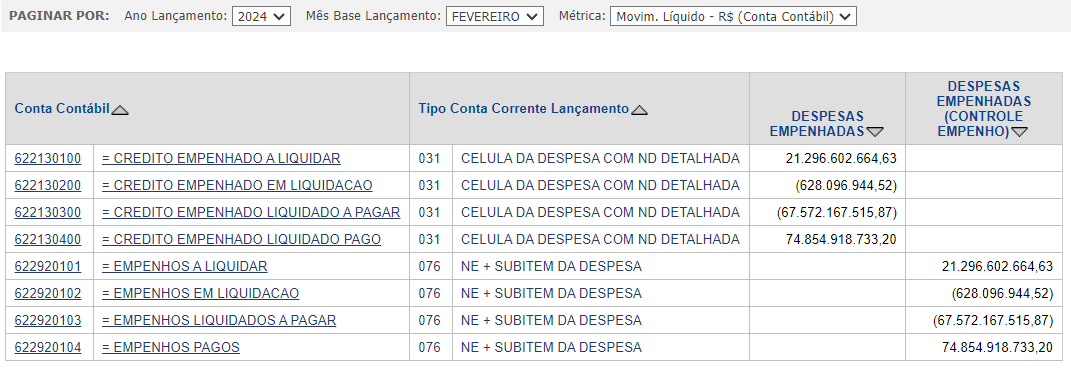
Task: Open Ano Lançamento 2024 dropdown
Action: click(x=262, y=16)
